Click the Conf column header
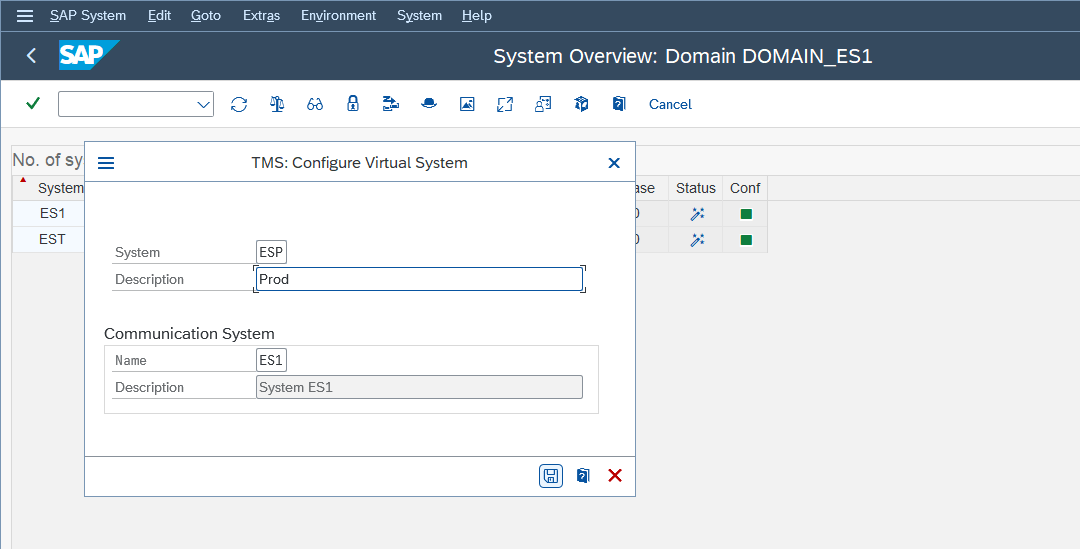This screenshot has height=549, width=1080. (x=745, y=188)
